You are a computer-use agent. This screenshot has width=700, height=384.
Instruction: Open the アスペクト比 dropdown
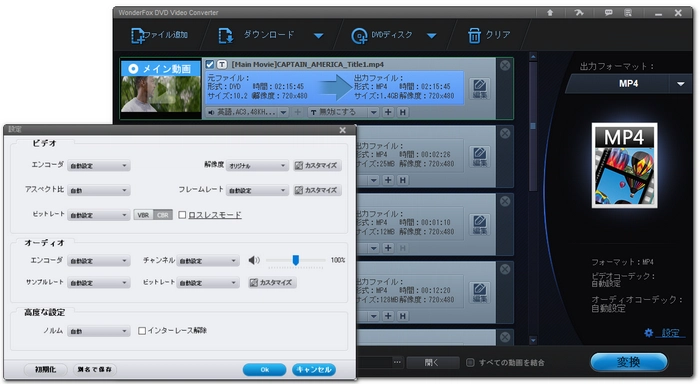point(99,190)
